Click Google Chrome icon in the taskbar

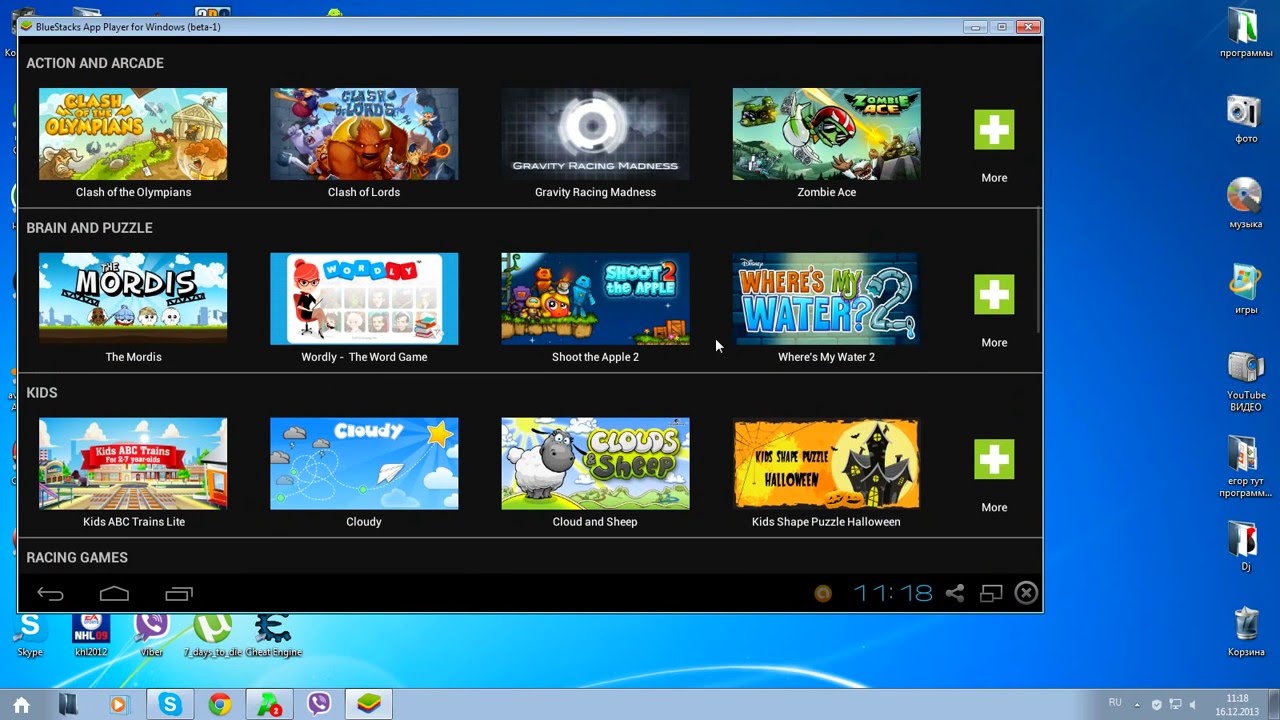point(219,705)
